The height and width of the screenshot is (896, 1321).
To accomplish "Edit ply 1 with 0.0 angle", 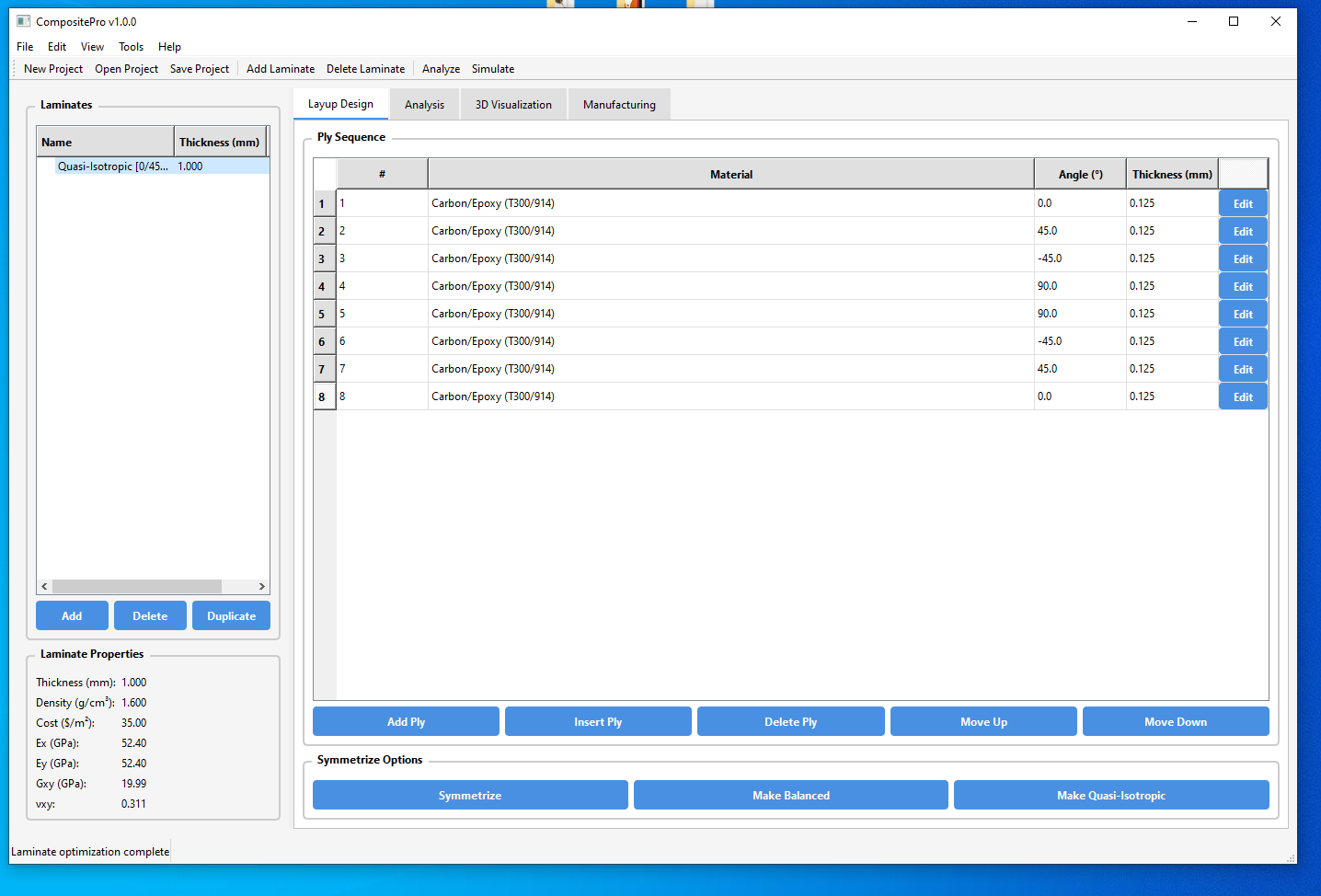I will [1243, 203].
